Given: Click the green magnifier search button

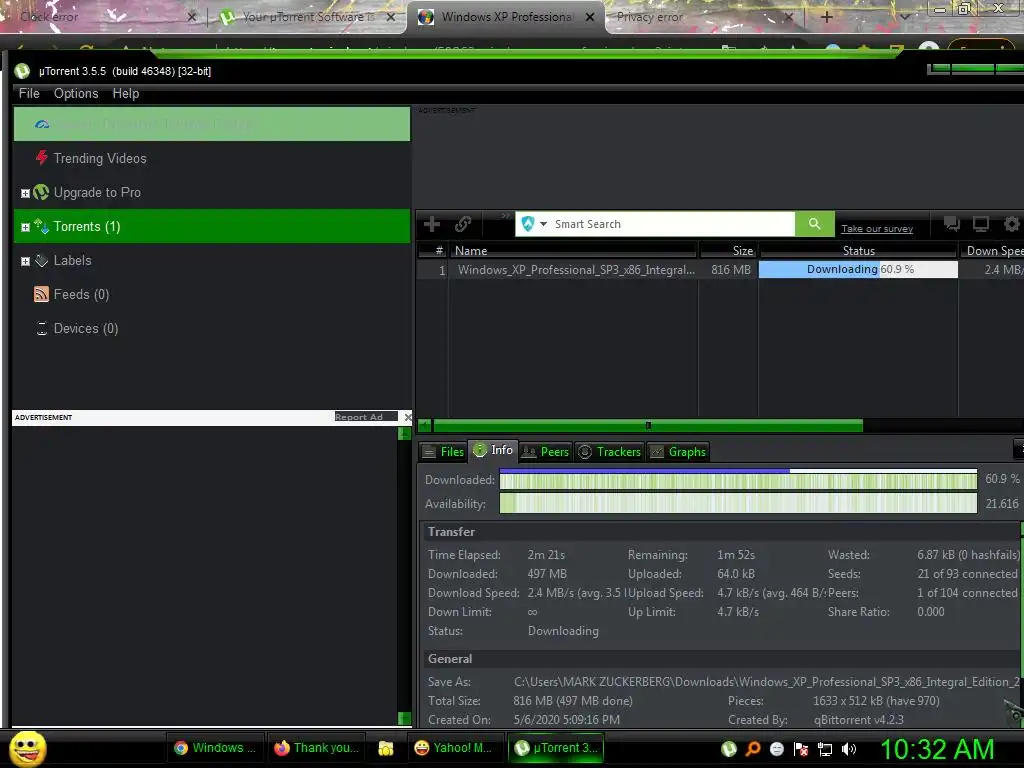Looking at the screenshot, I should pos(814,224).
